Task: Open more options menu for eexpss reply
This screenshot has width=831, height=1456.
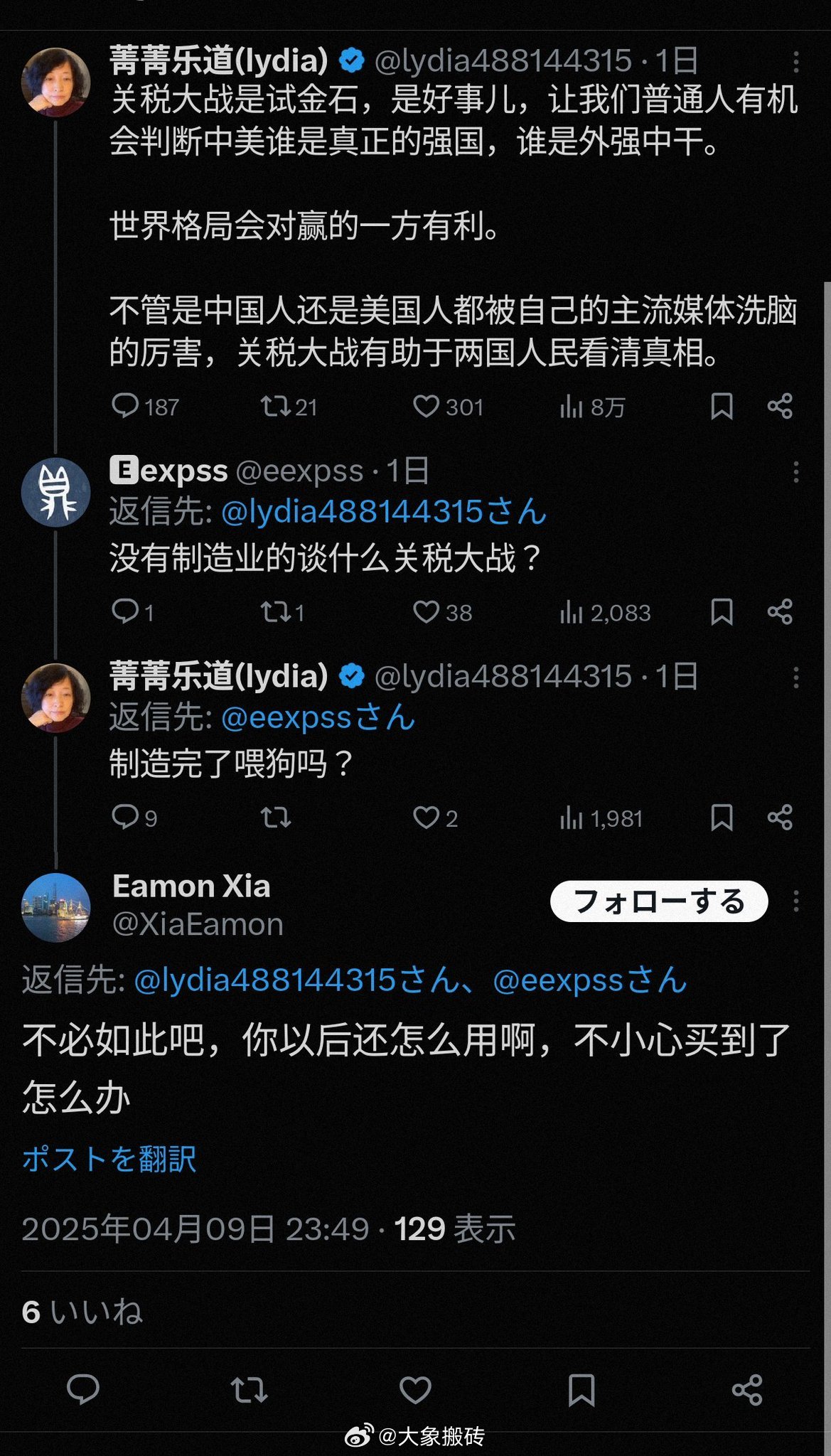Action: (x=796, y=472)
